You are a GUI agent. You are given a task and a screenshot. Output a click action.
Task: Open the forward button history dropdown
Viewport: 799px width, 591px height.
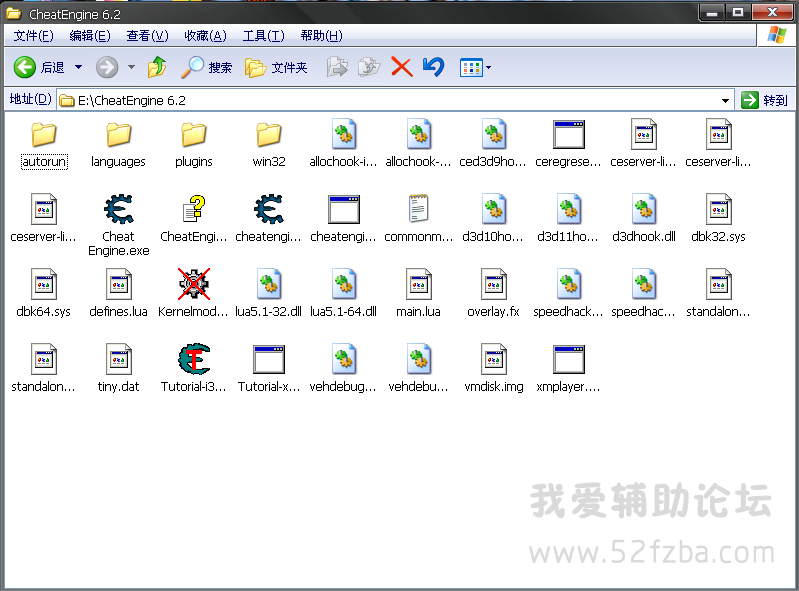131,67
